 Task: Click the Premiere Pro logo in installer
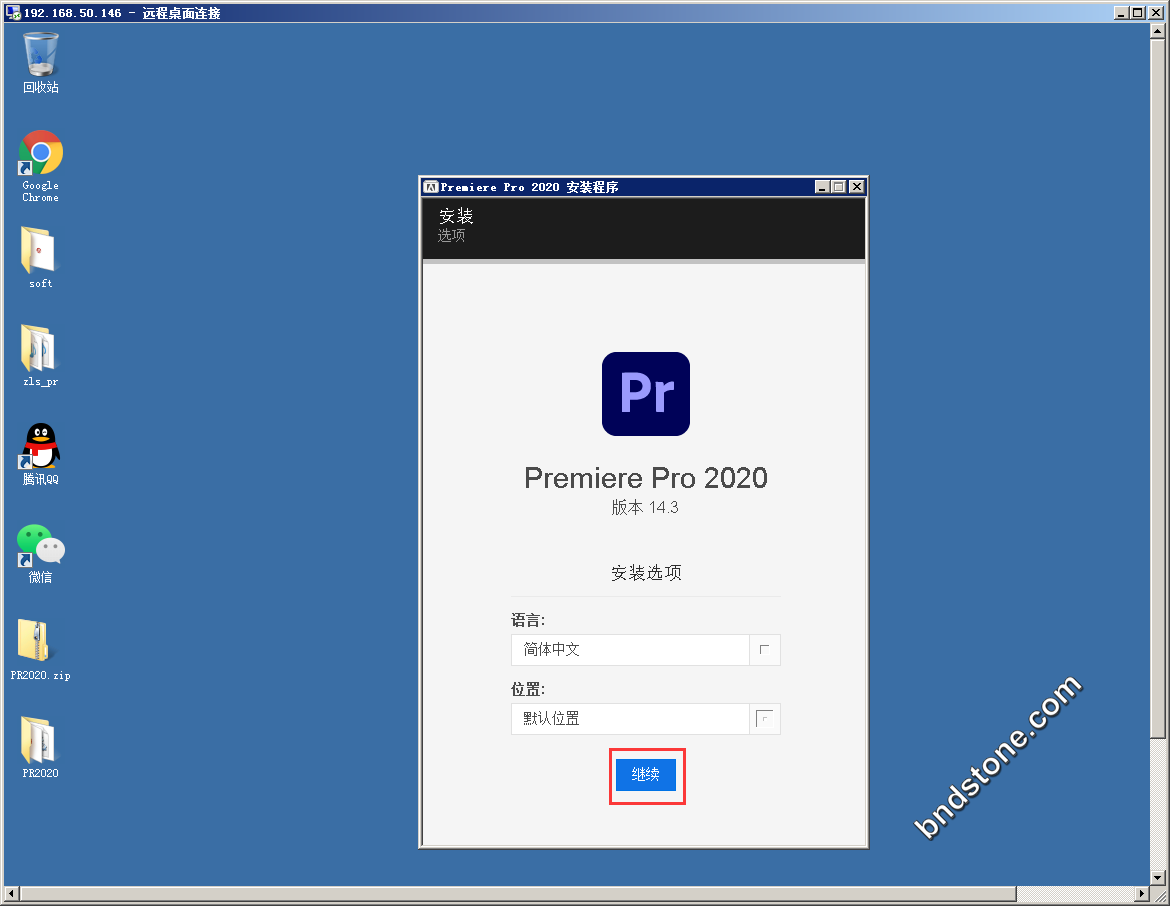645,394
